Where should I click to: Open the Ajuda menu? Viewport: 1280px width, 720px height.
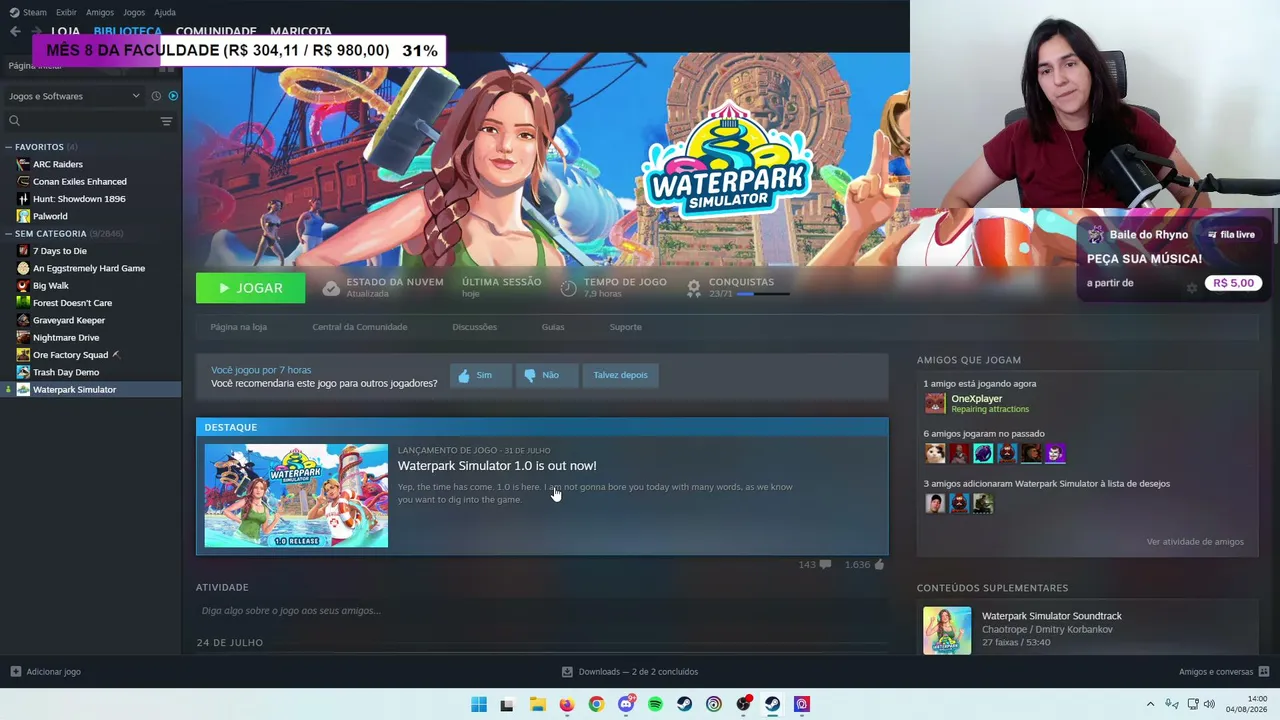pyautogui.click(x=165, y=12)
